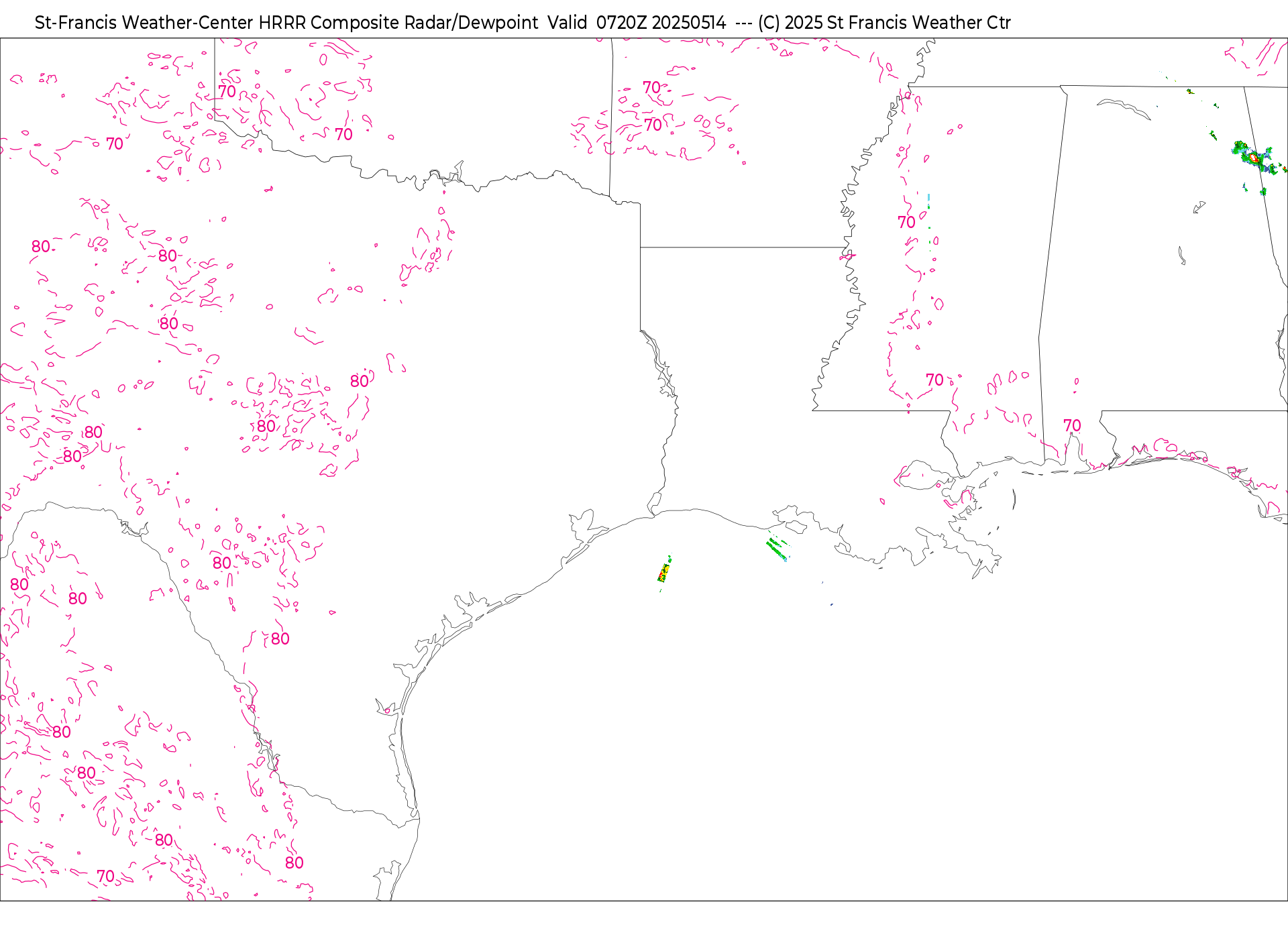Click the red-core radar echo near Georgia border

[x=1254, y=158]
